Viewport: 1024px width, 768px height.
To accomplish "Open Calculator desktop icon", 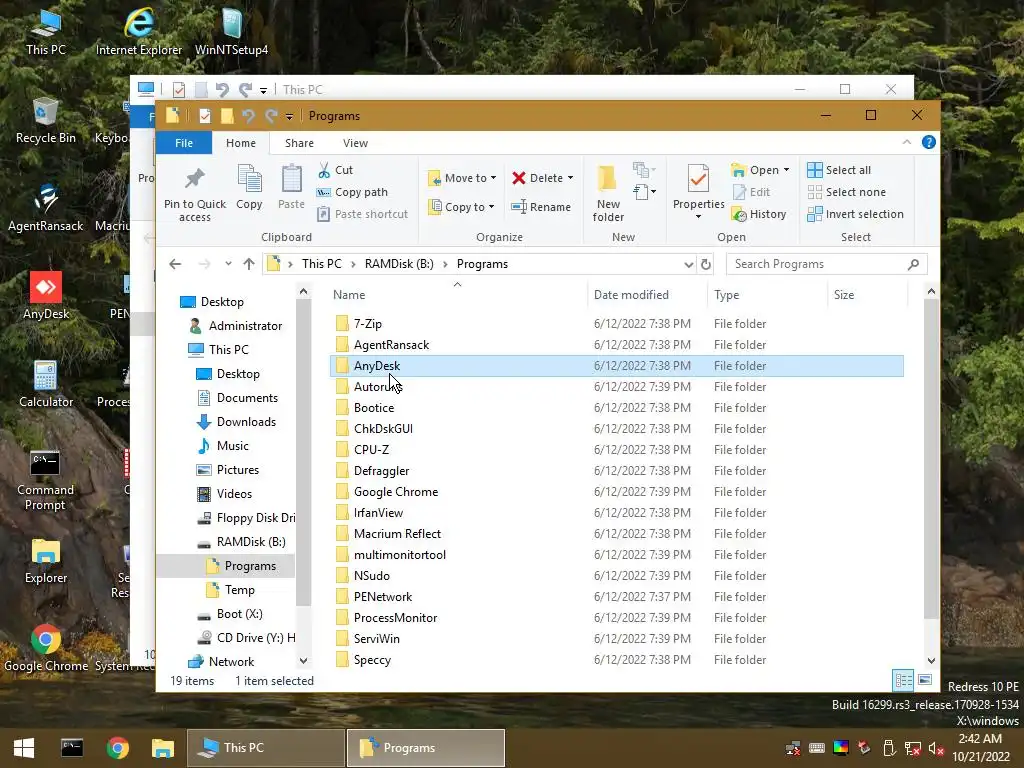I will [x=46, y=384].
